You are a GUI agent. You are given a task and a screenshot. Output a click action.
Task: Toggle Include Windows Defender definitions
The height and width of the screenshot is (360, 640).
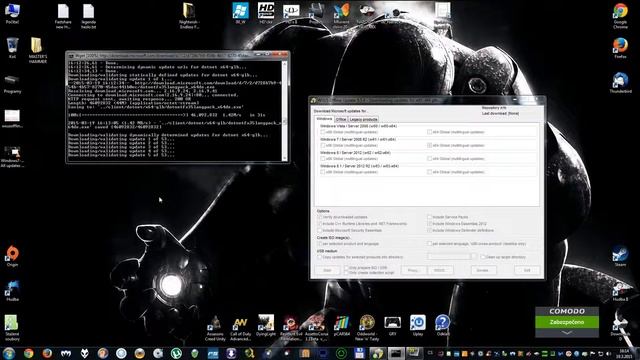[429, 231]
